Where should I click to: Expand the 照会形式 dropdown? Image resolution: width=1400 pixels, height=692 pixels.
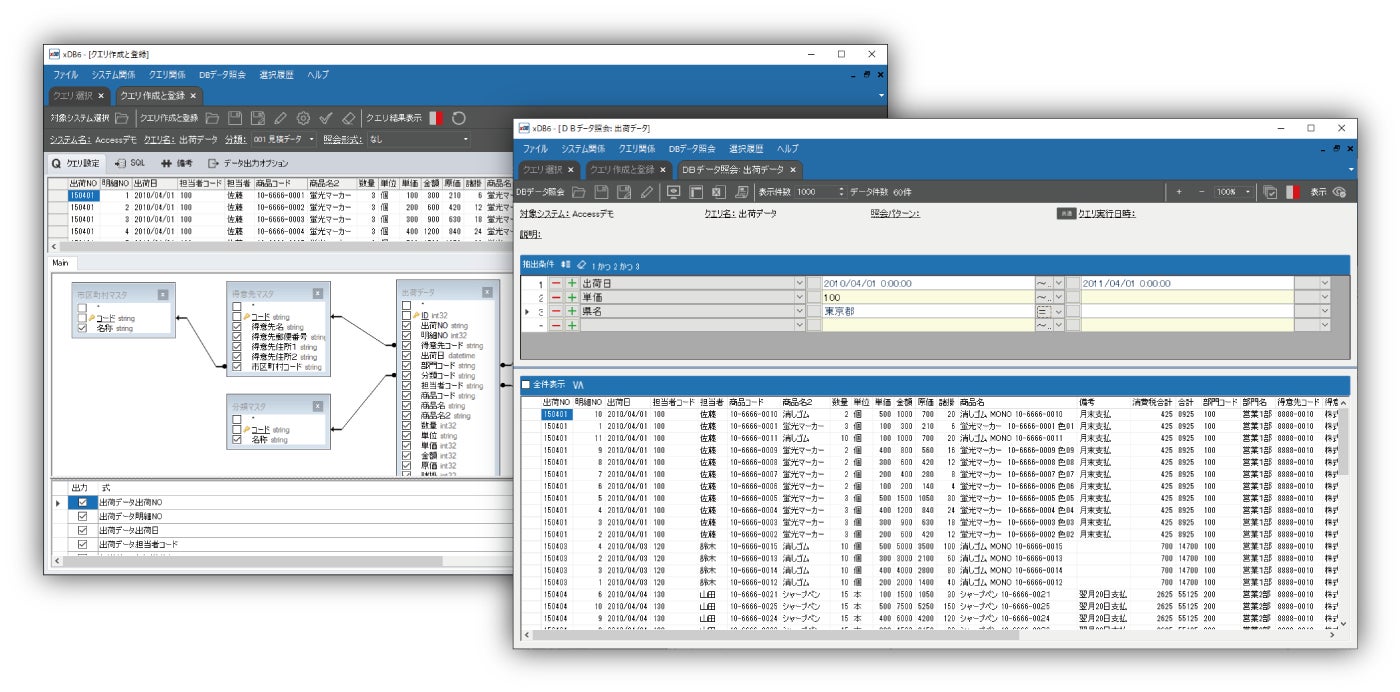coord(466,139)
